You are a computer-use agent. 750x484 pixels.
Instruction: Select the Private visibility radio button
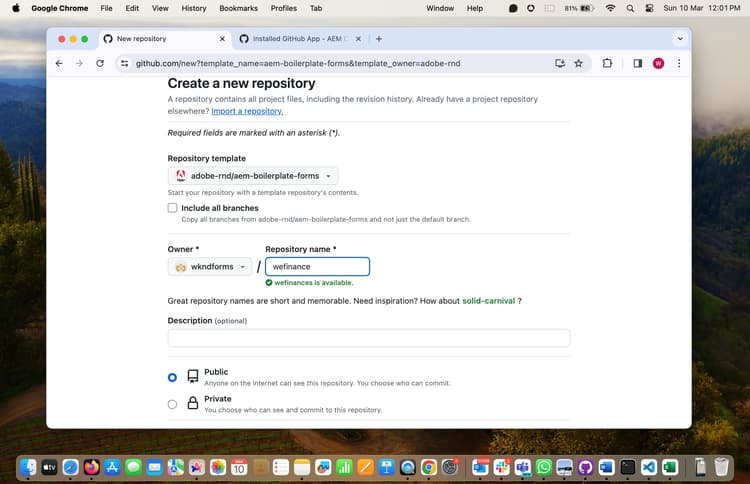pyautogui.click(x=172, y=404)
